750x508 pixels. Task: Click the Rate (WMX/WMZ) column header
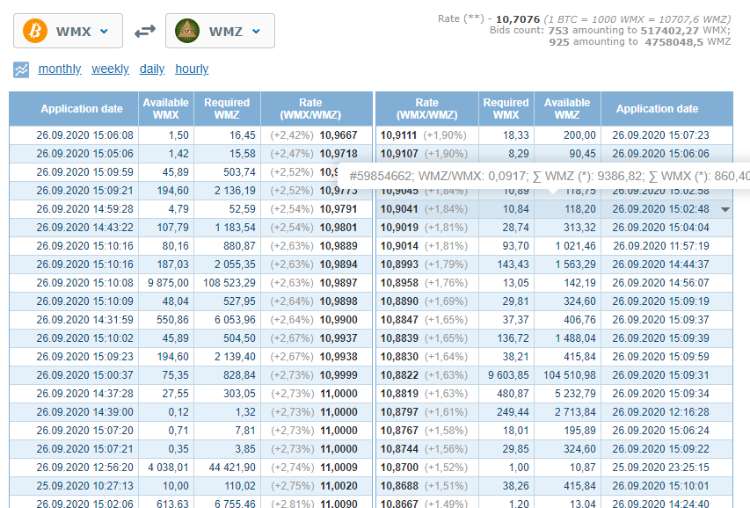tap(311, 109)
